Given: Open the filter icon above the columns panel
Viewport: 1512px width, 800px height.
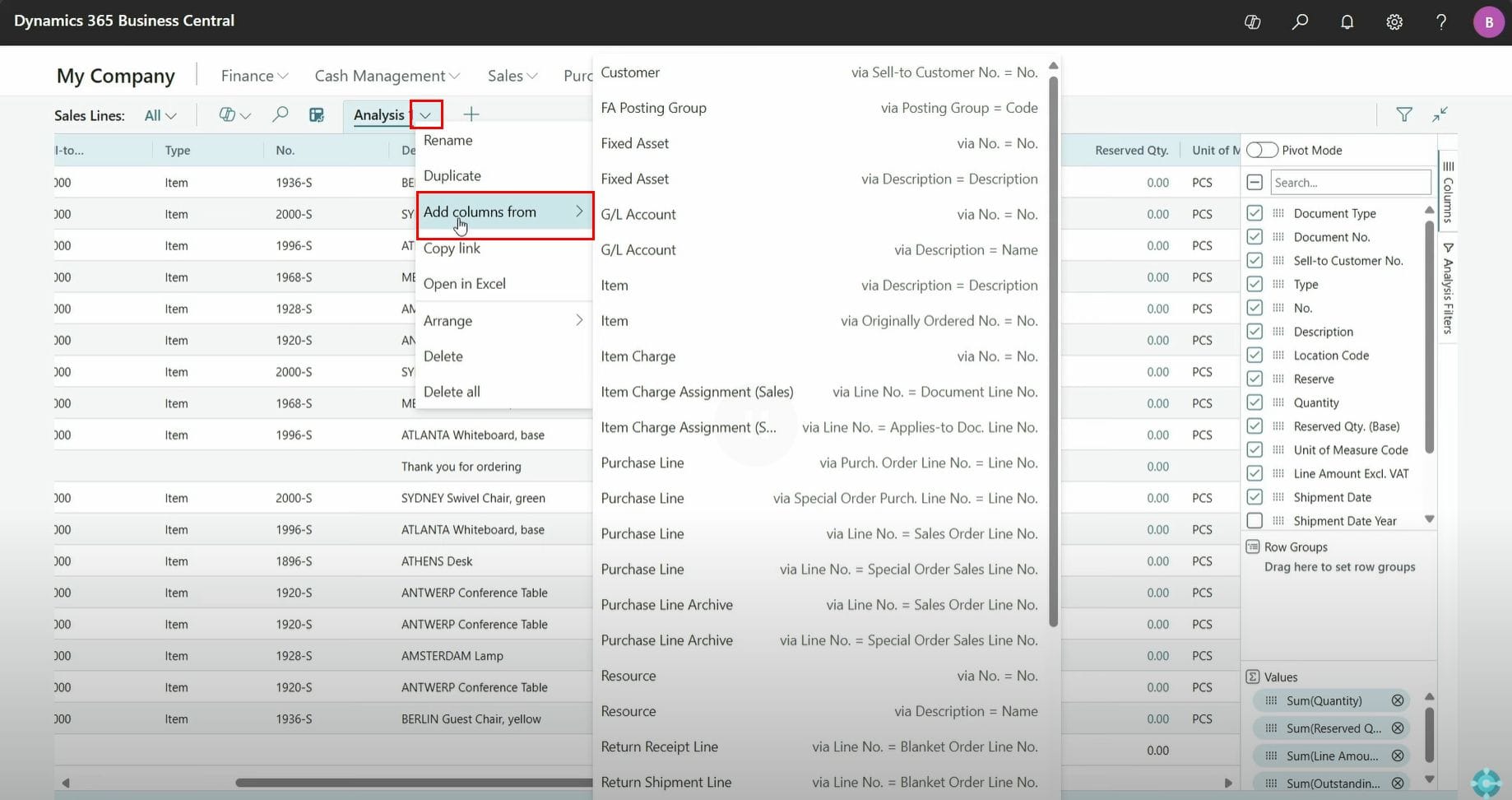Looking at the screenshot, I should coord(1404,114).
